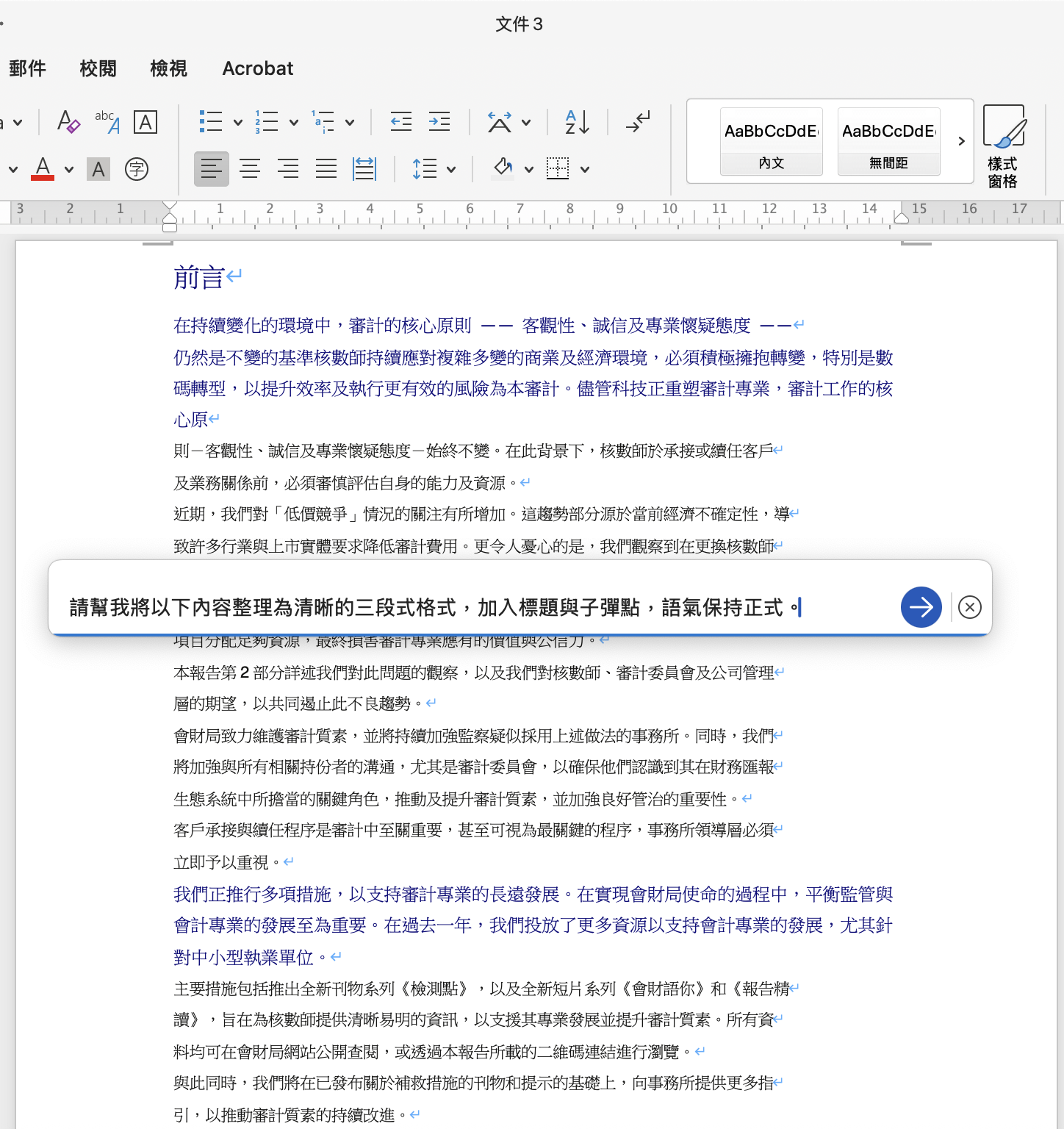Screen dimensions: 1064x1129
Task: Click the Clear All Formatting icon
Action: 68,122
